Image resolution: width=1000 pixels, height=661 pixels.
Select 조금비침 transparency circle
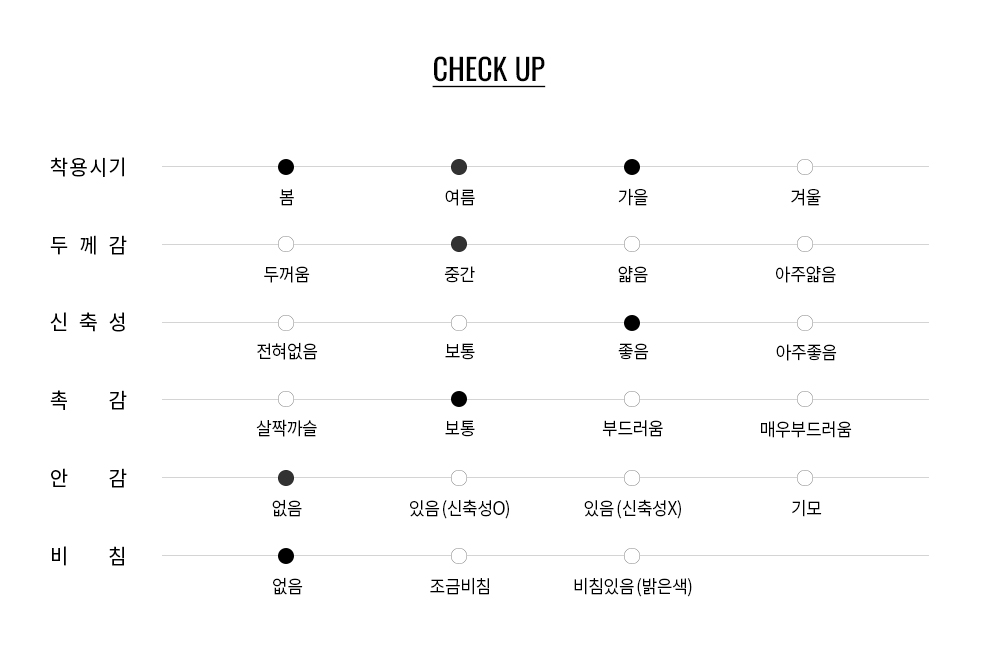(x=459, y=556)
